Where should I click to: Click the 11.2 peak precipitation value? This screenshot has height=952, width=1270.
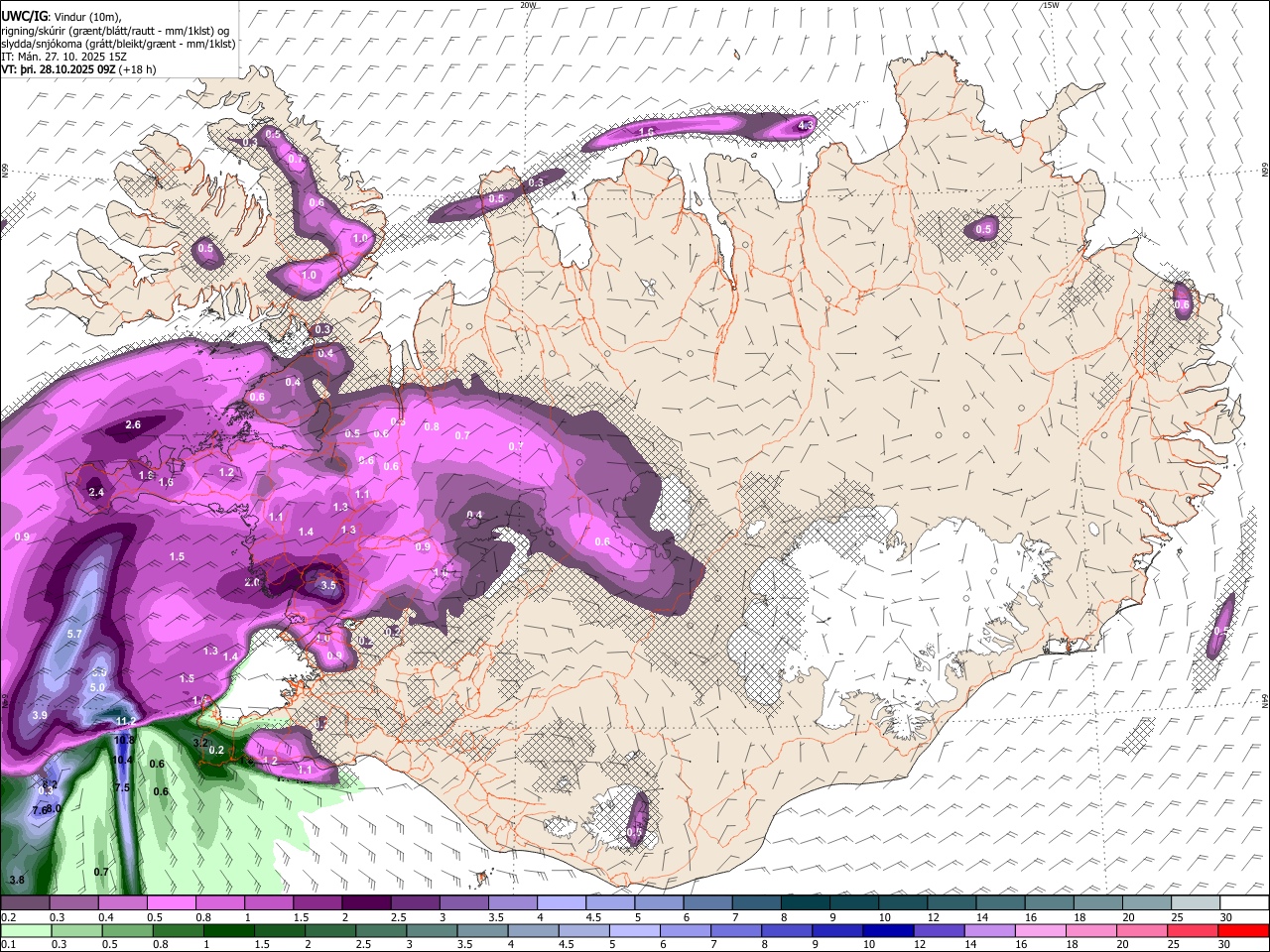[x=126, y=721]
